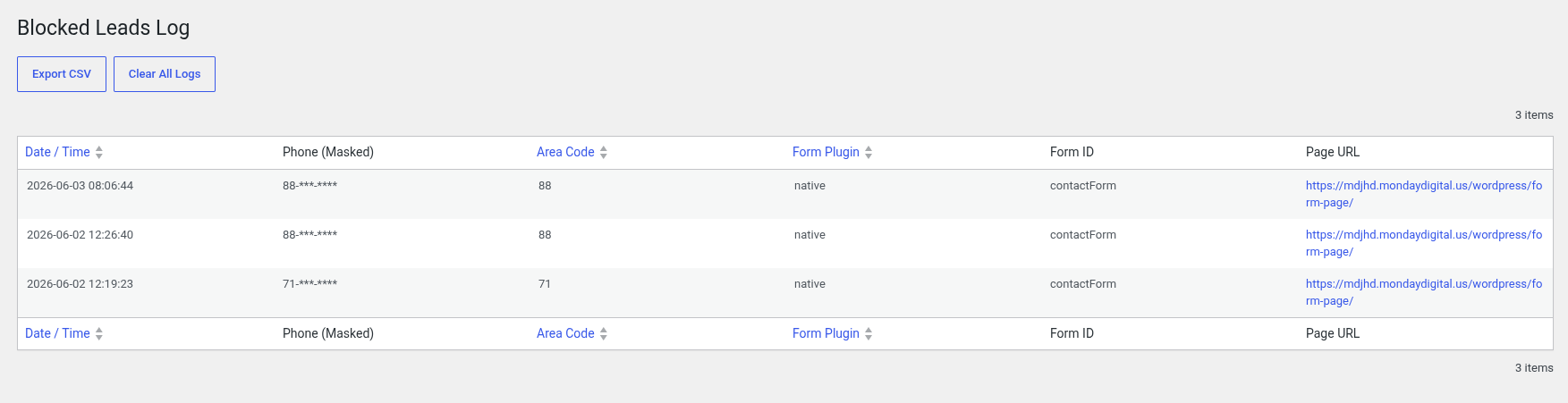Click native plugin cell in 12:26:40 row
This screenshot has width=1568, height=403.
point(809,235)
